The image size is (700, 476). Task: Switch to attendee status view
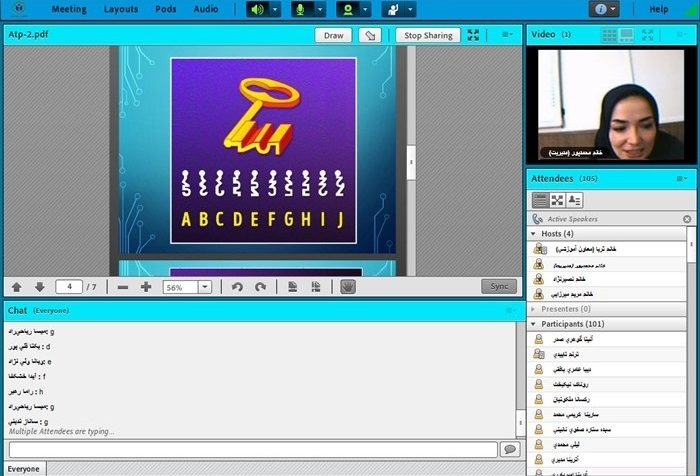coord(575,200)
